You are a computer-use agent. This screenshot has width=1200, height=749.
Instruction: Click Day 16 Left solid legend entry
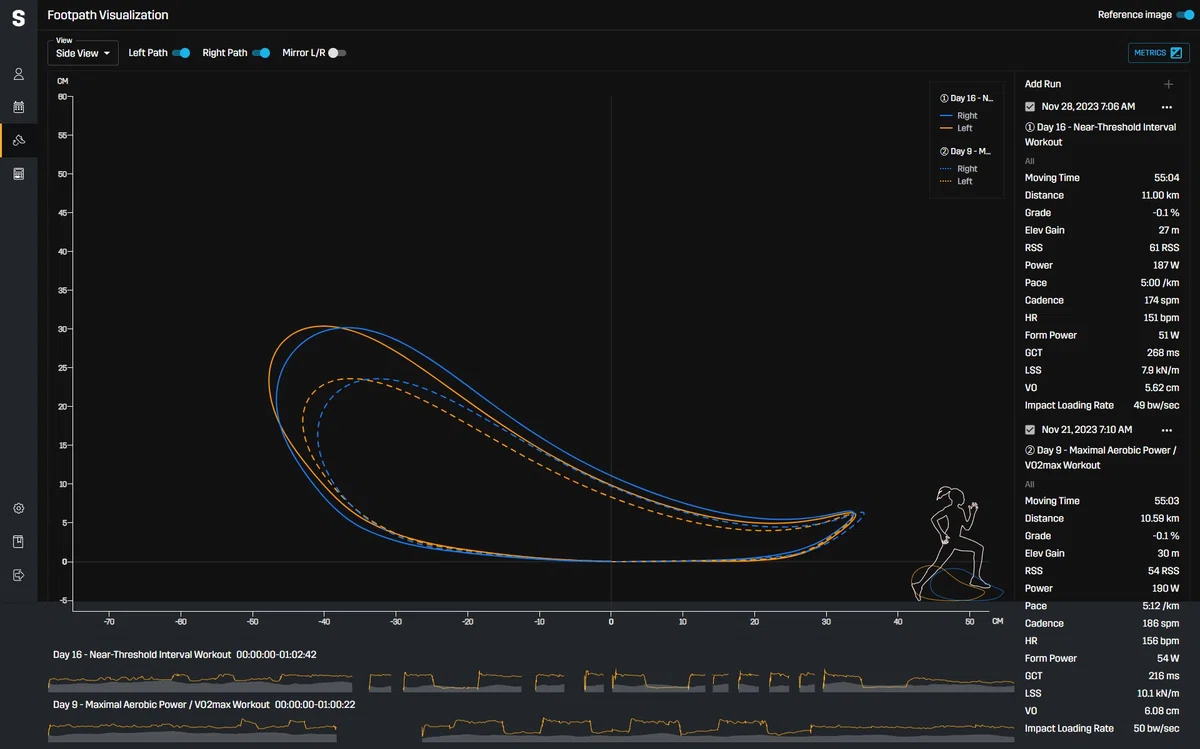(957, 128)
